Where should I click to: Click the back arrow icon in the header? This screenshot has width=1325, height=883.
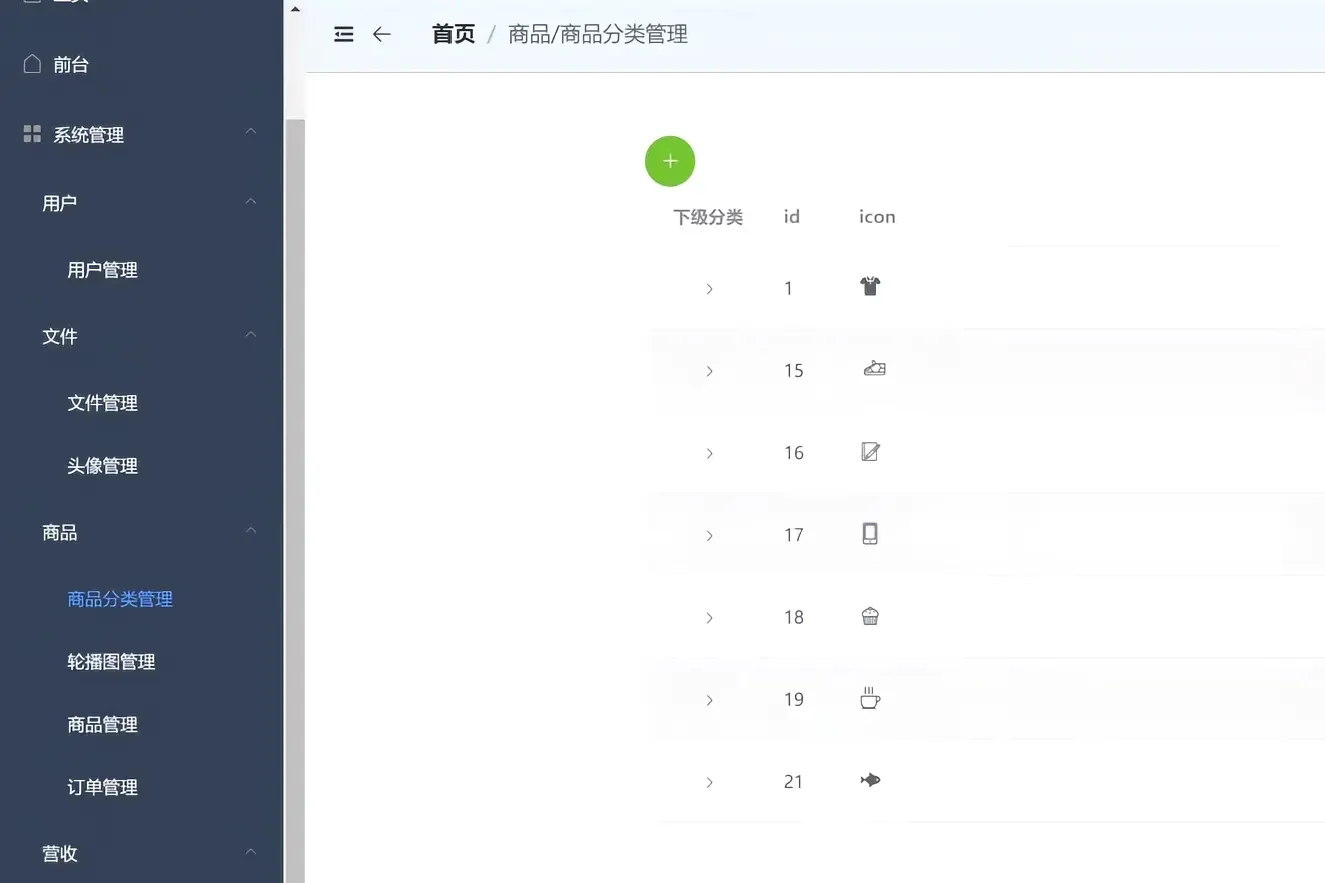pos(381,33)
